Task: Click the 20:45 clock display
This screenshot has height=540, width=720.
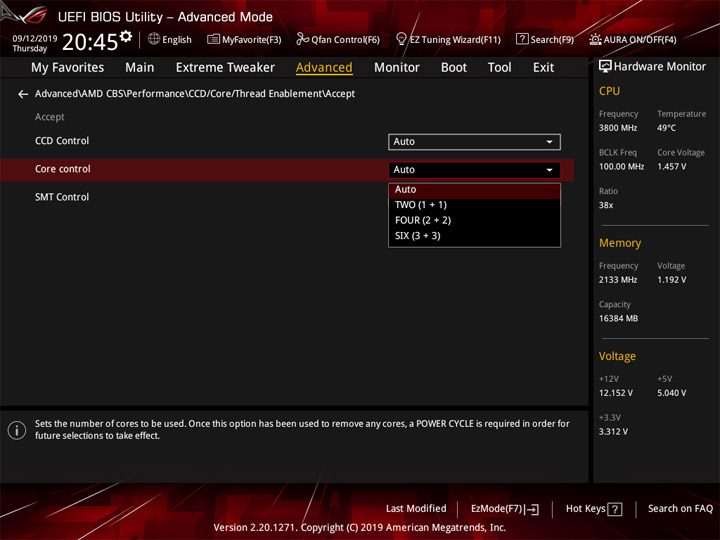Action: tap(90, 42)
